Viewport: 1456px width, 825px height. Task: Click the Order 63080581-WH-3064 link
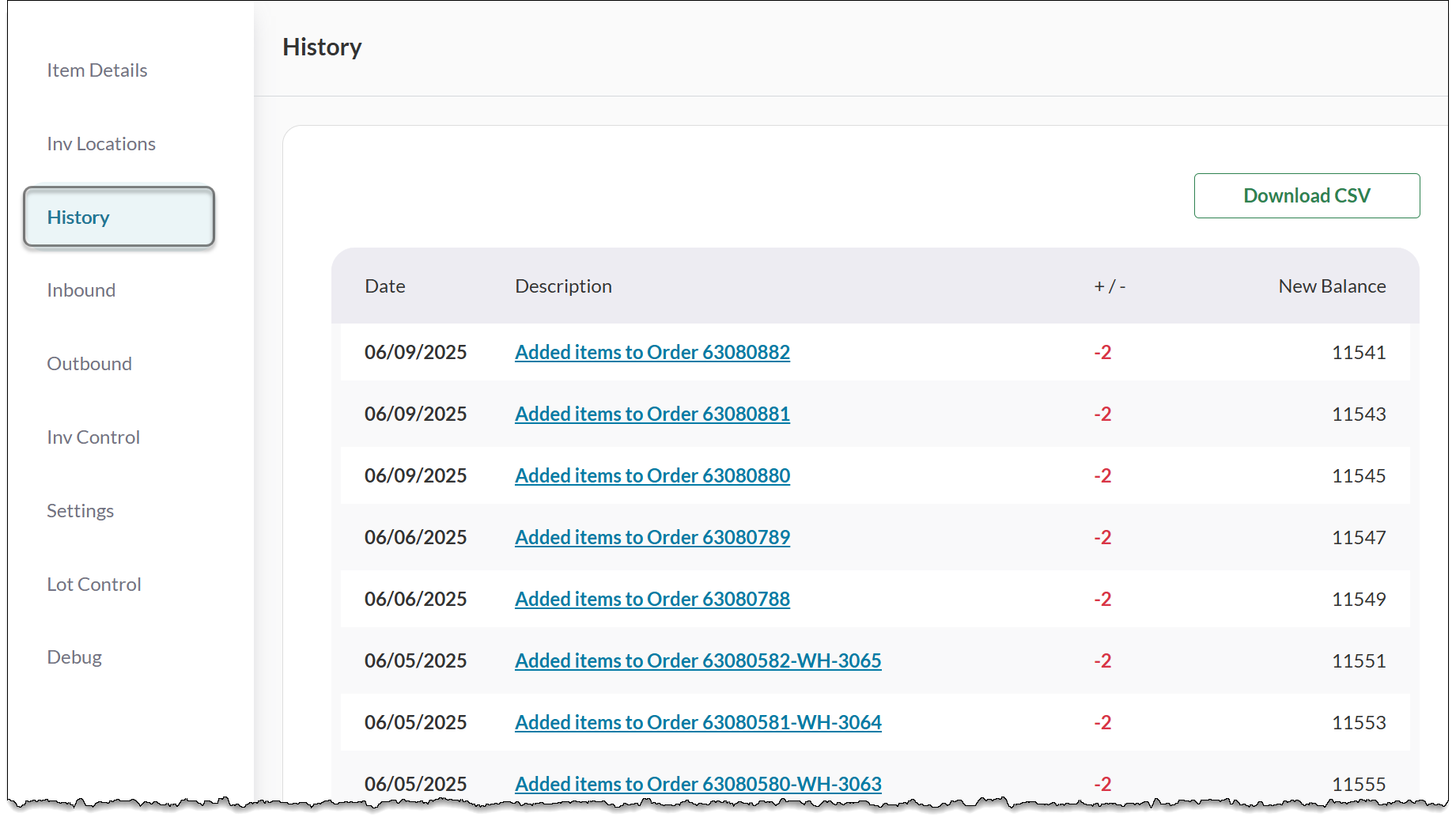tap(698, 722)
